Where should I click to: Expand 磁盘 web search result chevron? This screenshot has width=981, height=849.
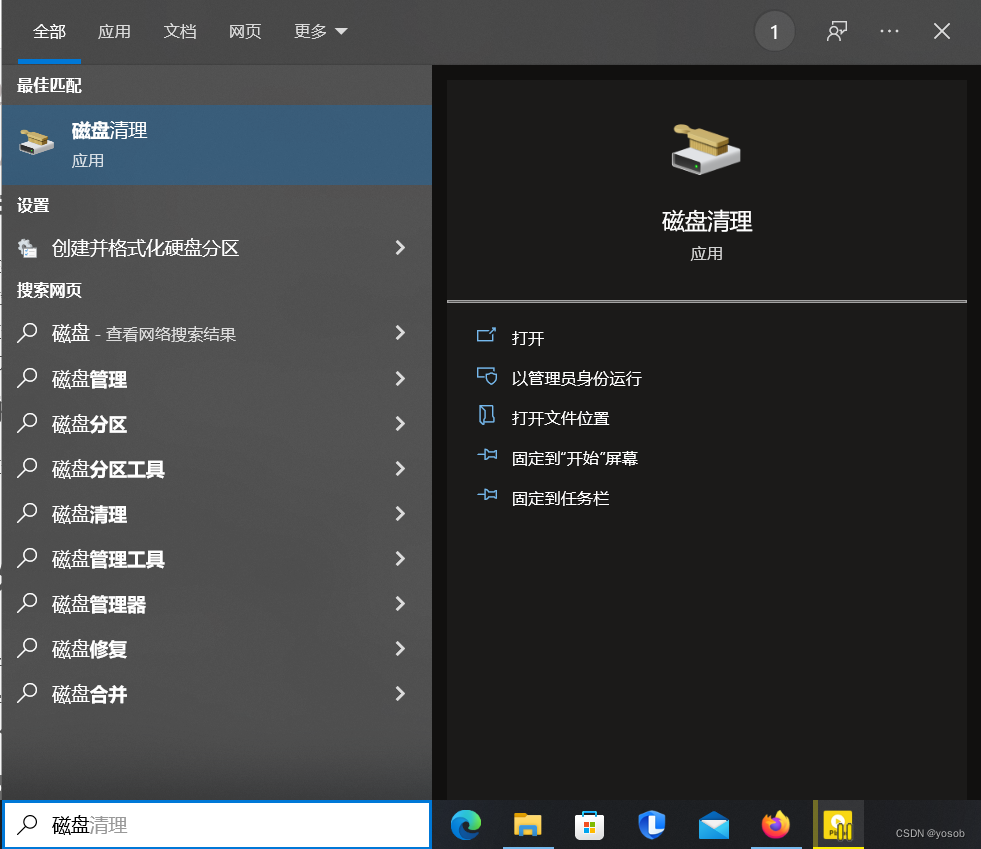pos(400,333)
